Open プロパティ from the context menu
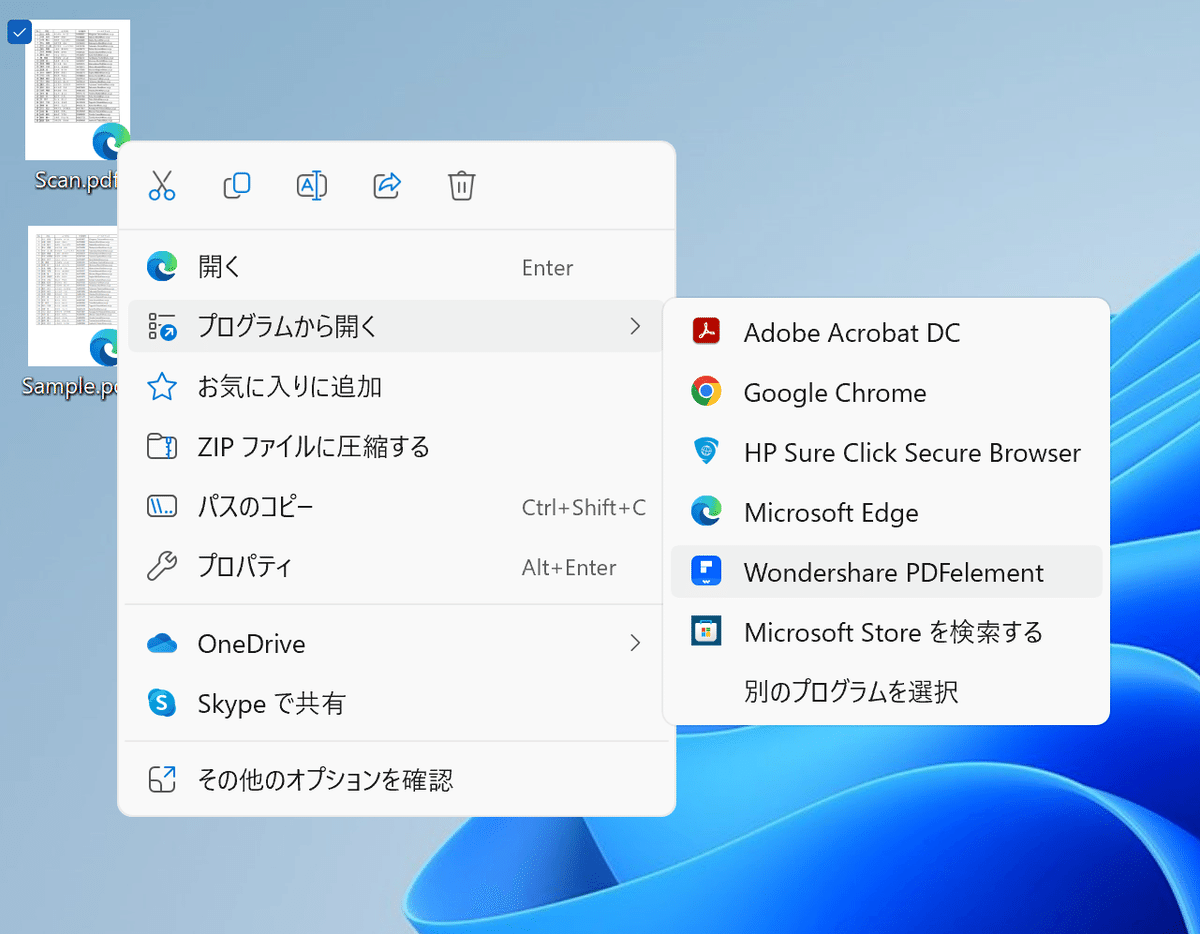This screenshot has height=934, width=1200. tap(397, 567)
